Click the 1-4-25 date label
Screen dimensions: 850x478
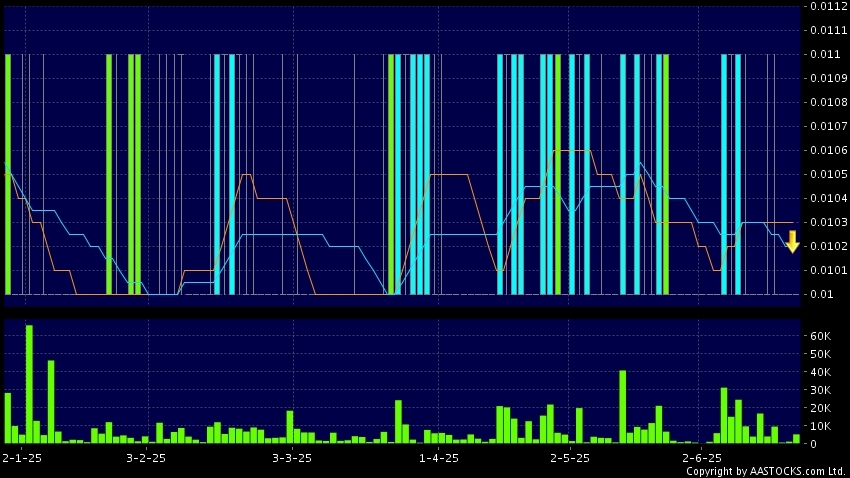439,458
